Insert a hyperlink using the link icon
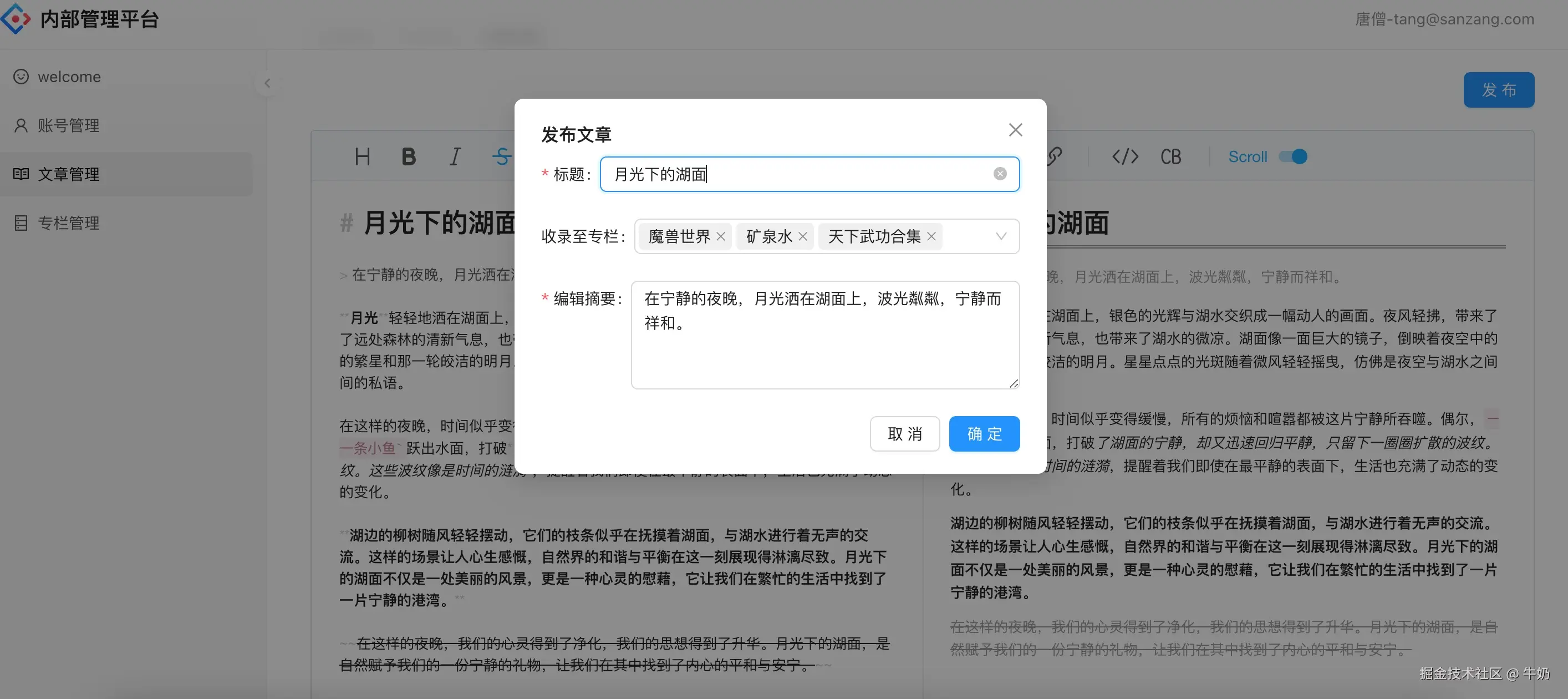The image size is (1568, 699). (x=1055, y=156)
